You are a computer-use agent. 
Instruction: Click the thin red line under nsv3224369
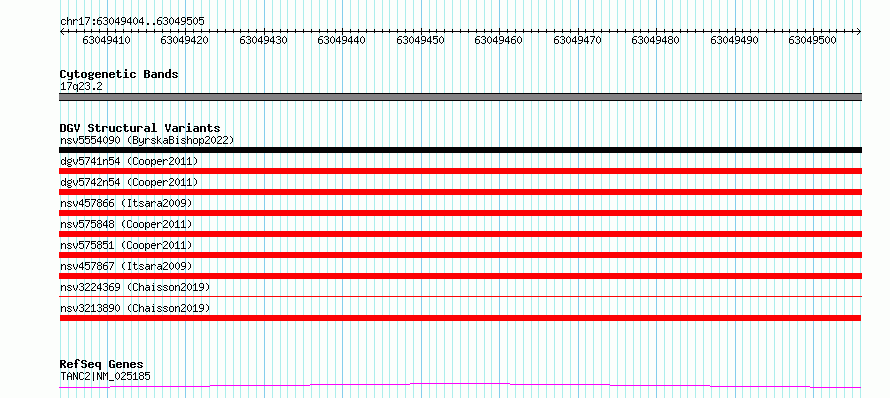pos(460,296)
